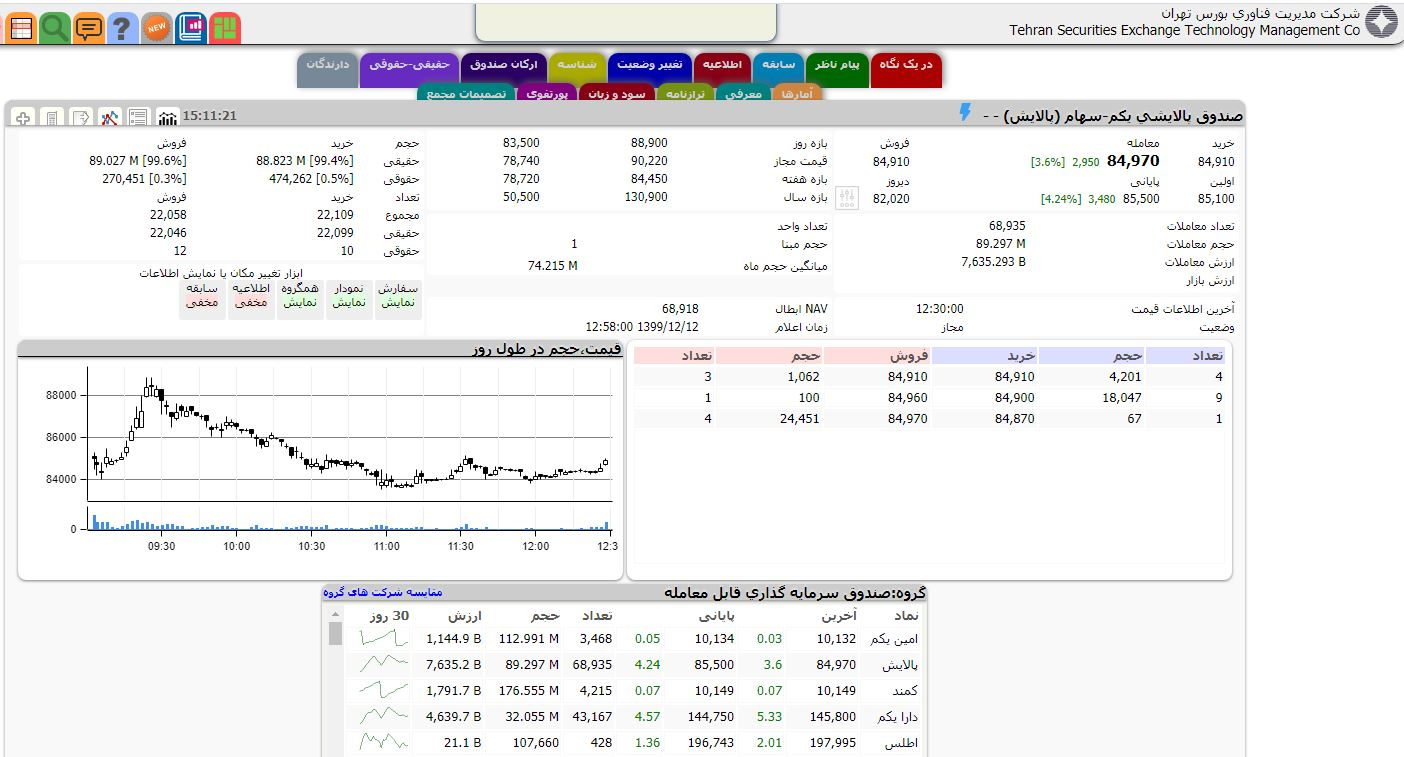Open the blue book statistics icon
The height and width of the screenshot is (757, 1404).
point(191,27)
